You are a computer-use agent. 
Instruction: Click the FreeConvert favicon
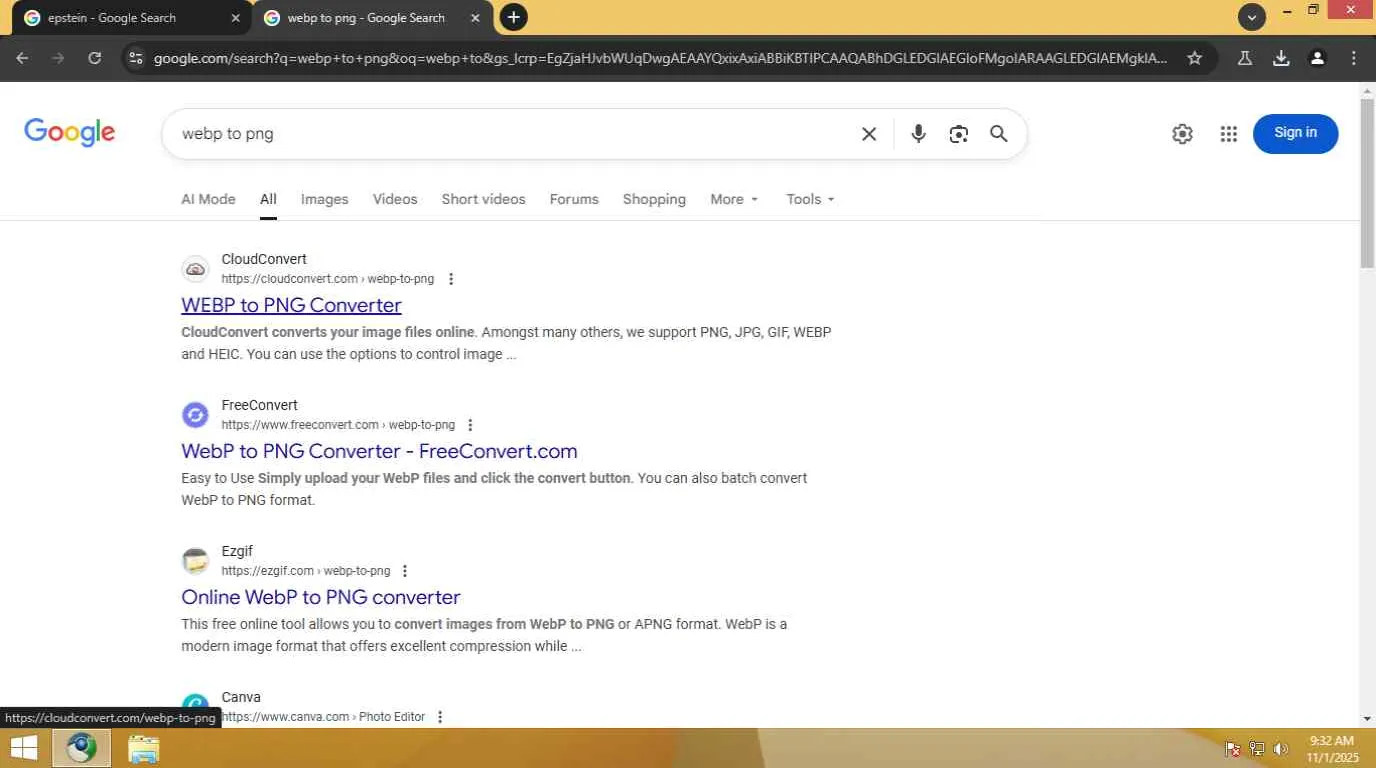click(x=195, y=415)
